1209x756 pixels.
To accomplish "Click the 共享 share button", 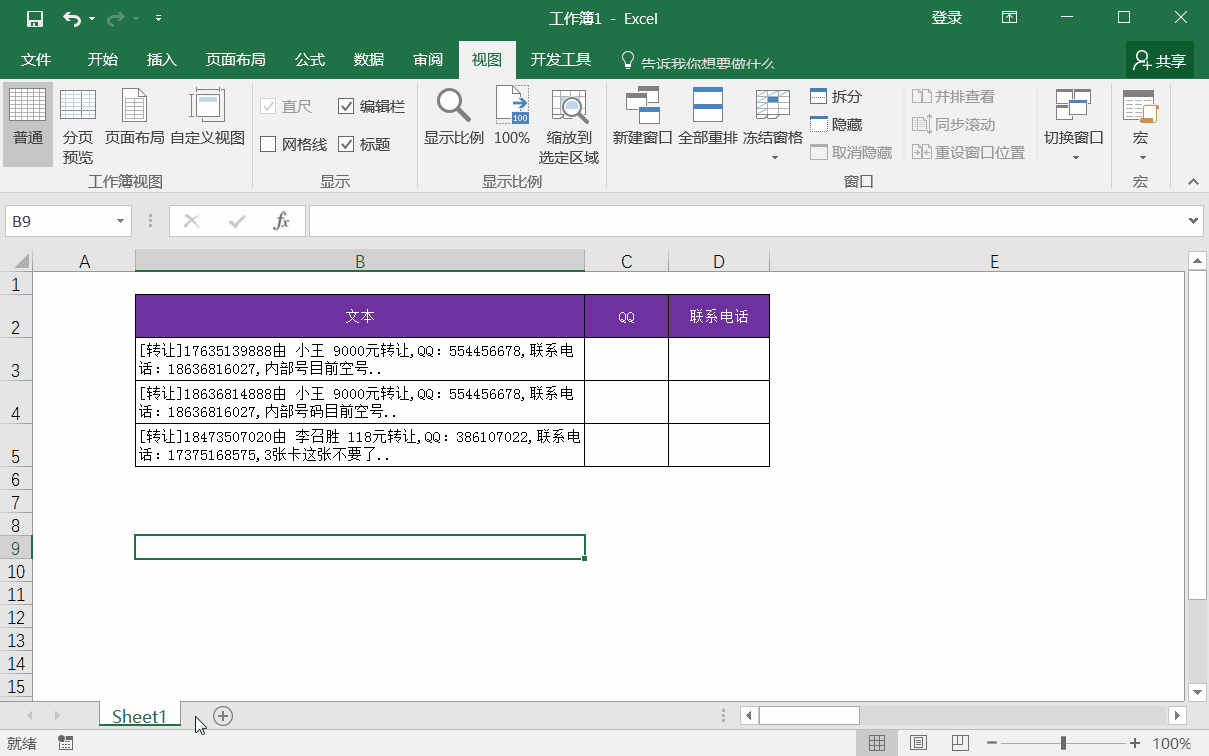I will pos(1160,61).
